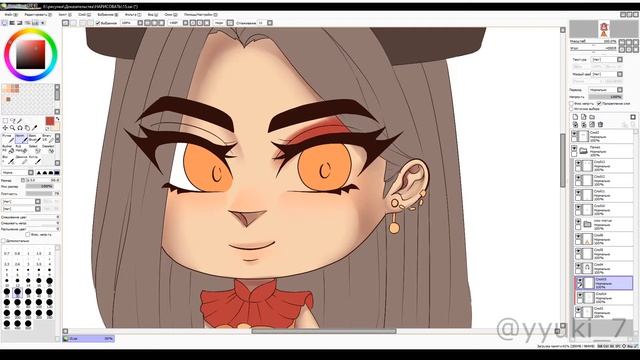
Task: Open the Холст menu
Action: (64, 15)
